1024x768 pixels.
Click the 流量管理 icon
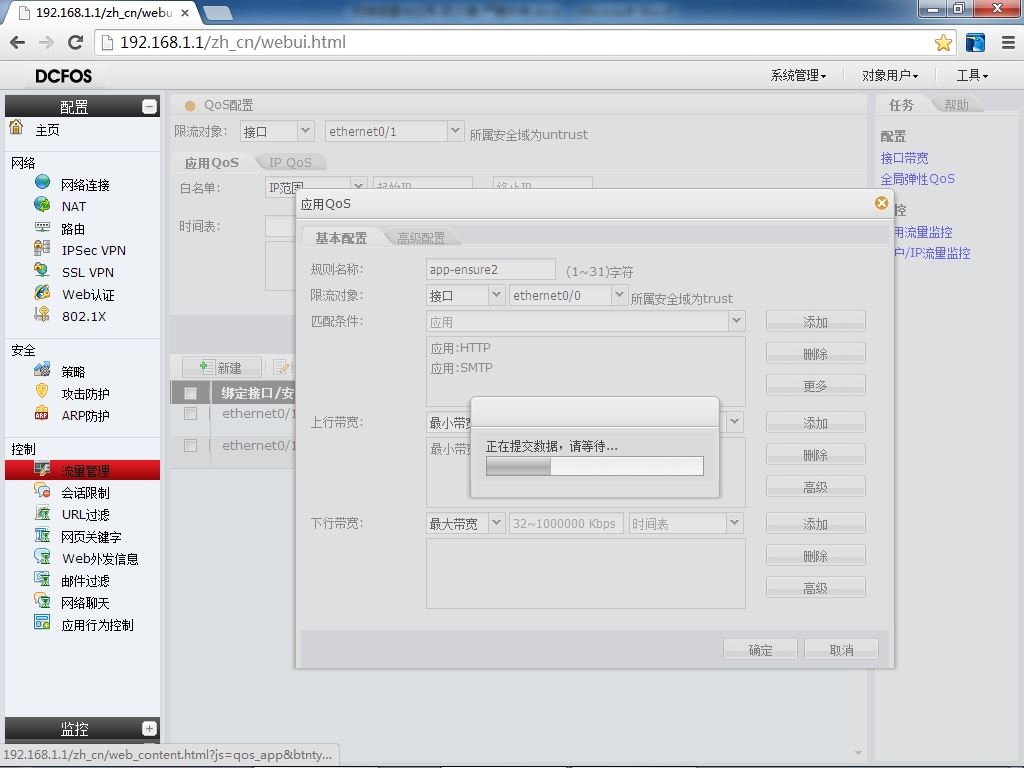pyautogui.click(x=42, y=469)
